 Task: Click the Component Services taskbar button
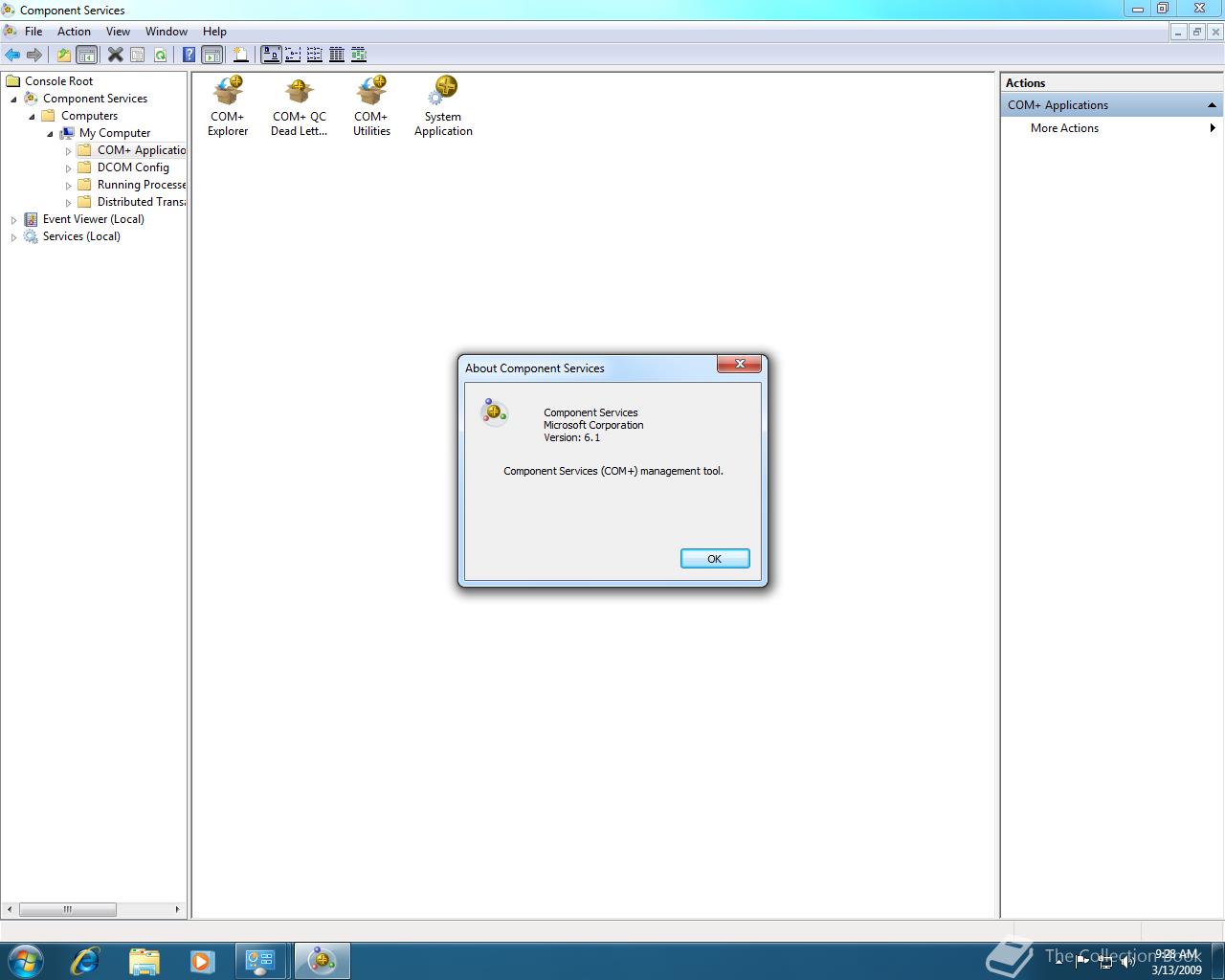(322, 961)
